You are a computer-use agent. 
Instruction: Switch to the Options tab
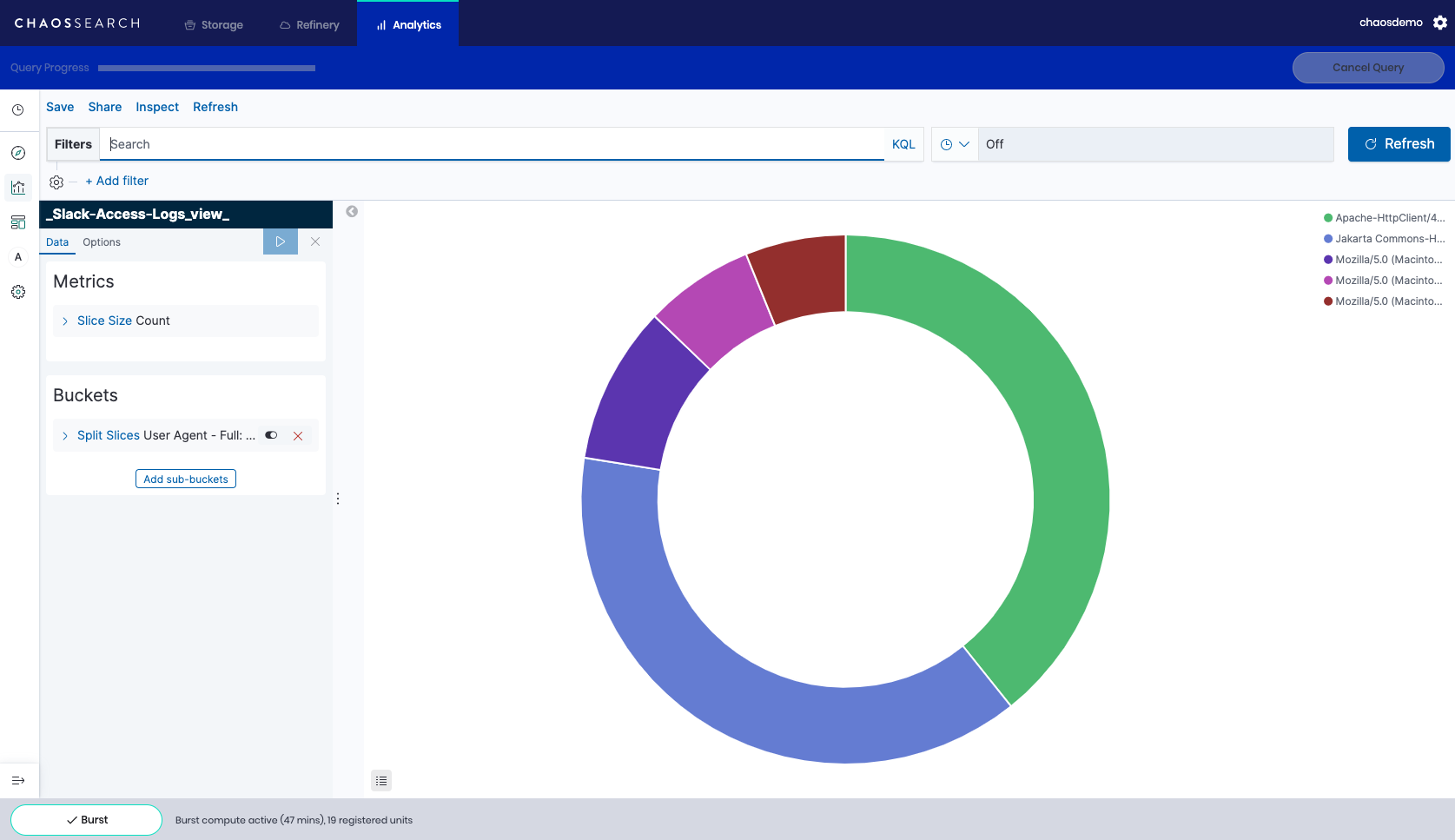point(102,242)
